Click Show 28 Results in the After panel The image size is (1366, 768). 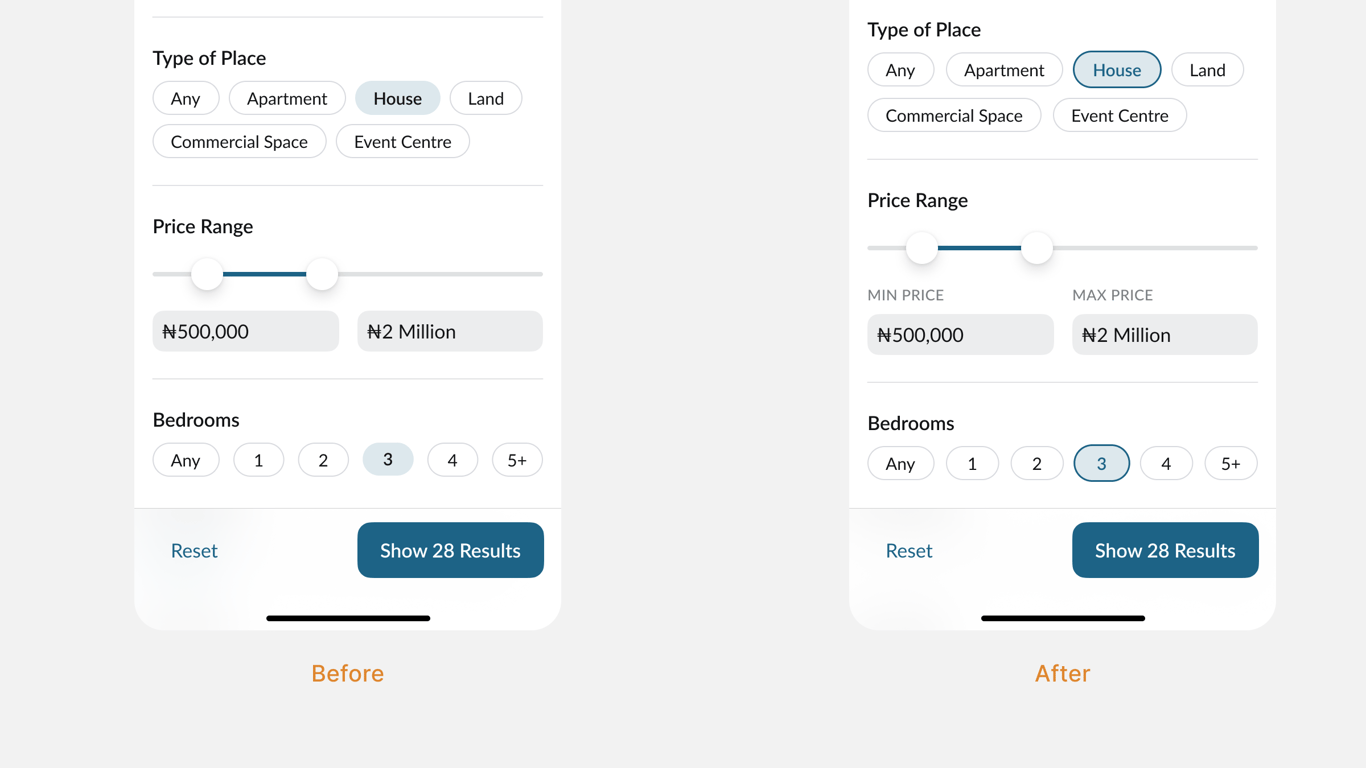1165,550
